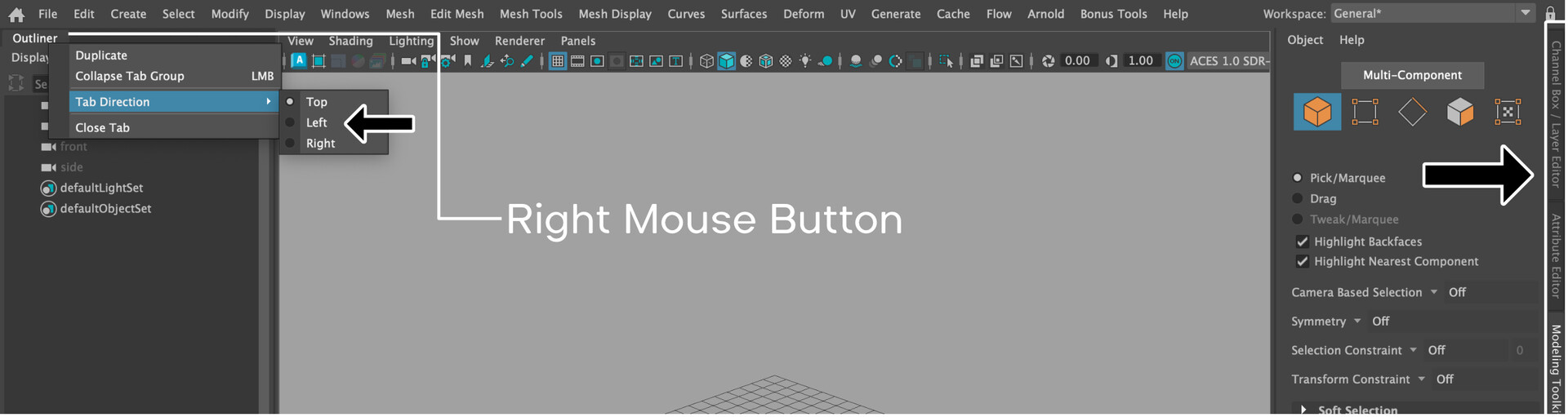Click the Home icon in the menu bar
Viewport: 1568px width, 417px height.
pyautogui.click(x=16, y=14)
